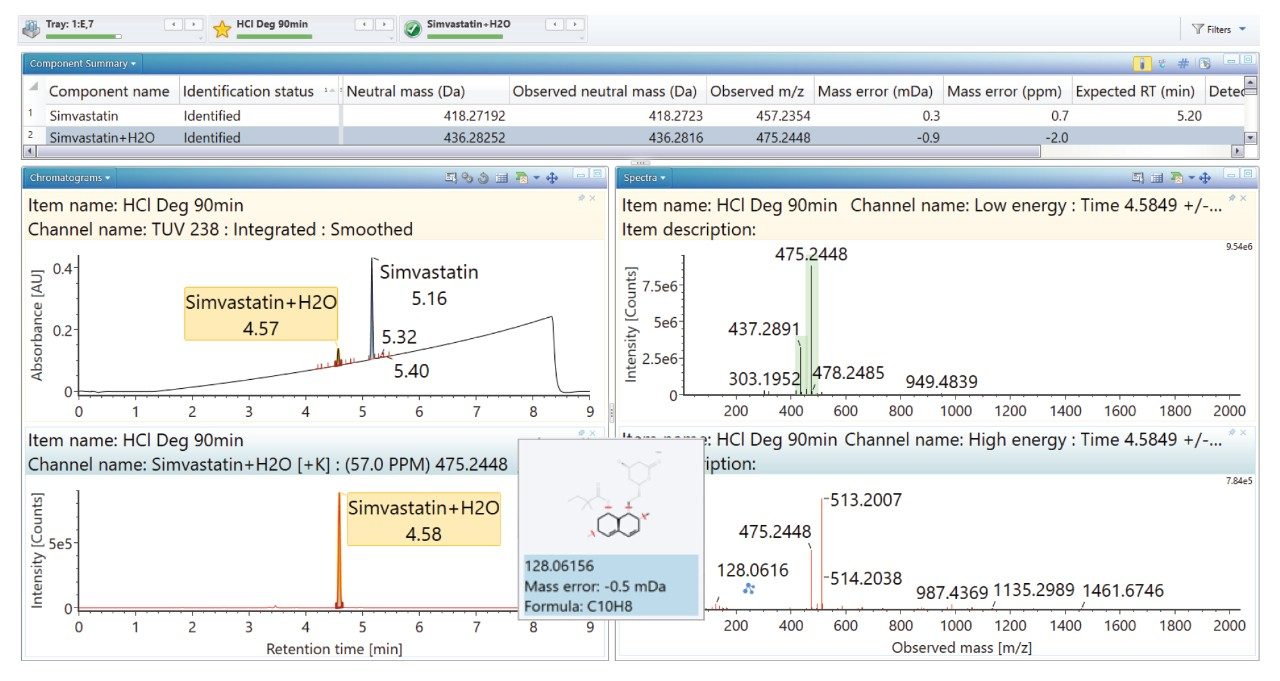Click Simvastatin 5.16 peak label

430,285
